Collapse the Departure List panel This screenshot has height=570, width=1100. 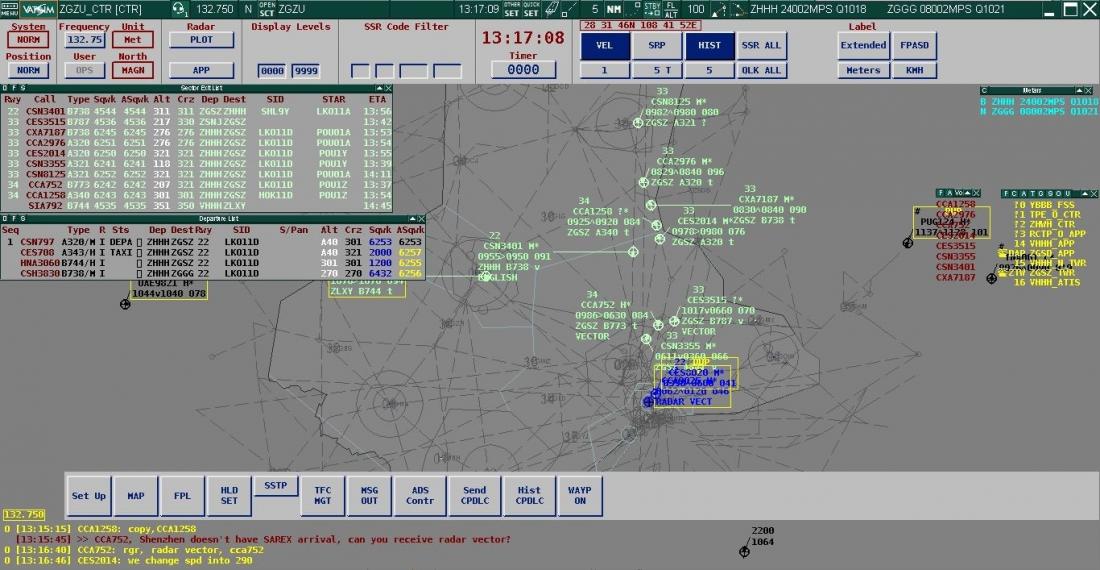[x=412, y=219]
